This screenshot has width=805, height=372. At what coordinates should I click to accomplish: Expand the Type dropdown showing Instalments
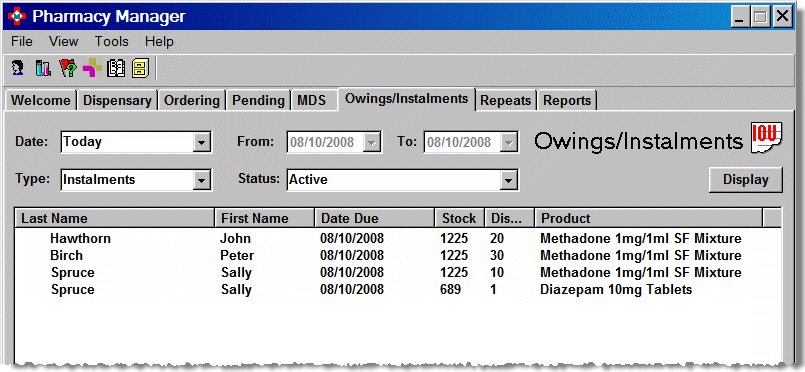(x=202, y=180)
